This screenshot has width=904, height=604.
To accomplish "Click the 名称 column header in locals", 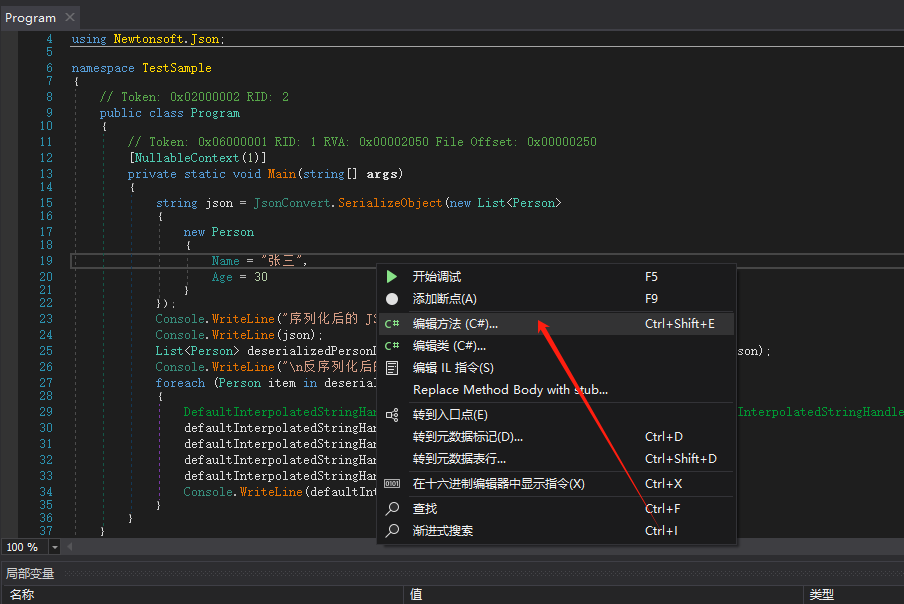I will [22, 594].
